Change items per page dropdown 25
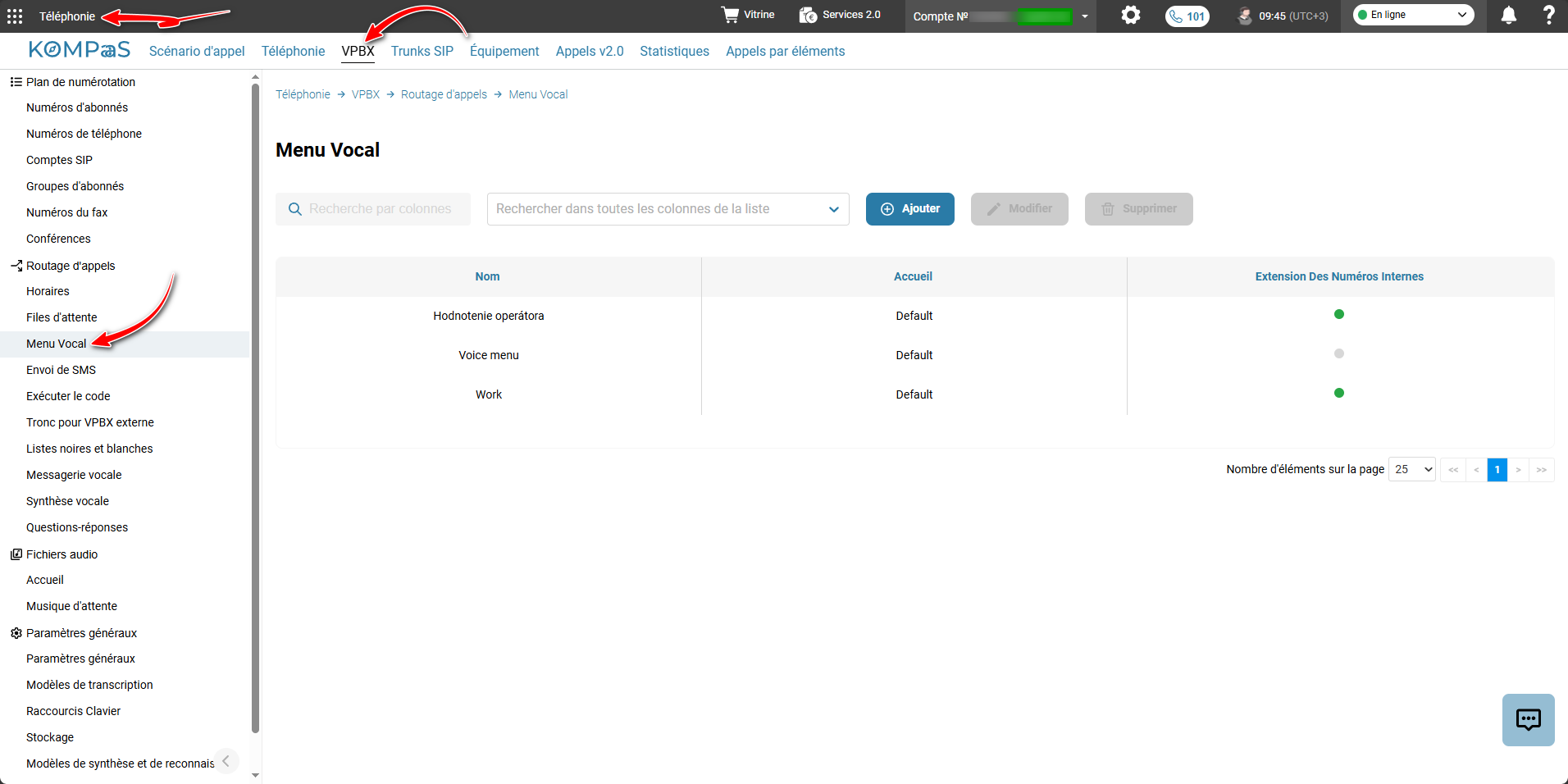The width and height of the screenshot is (1568, 784). pos(1411,469)
